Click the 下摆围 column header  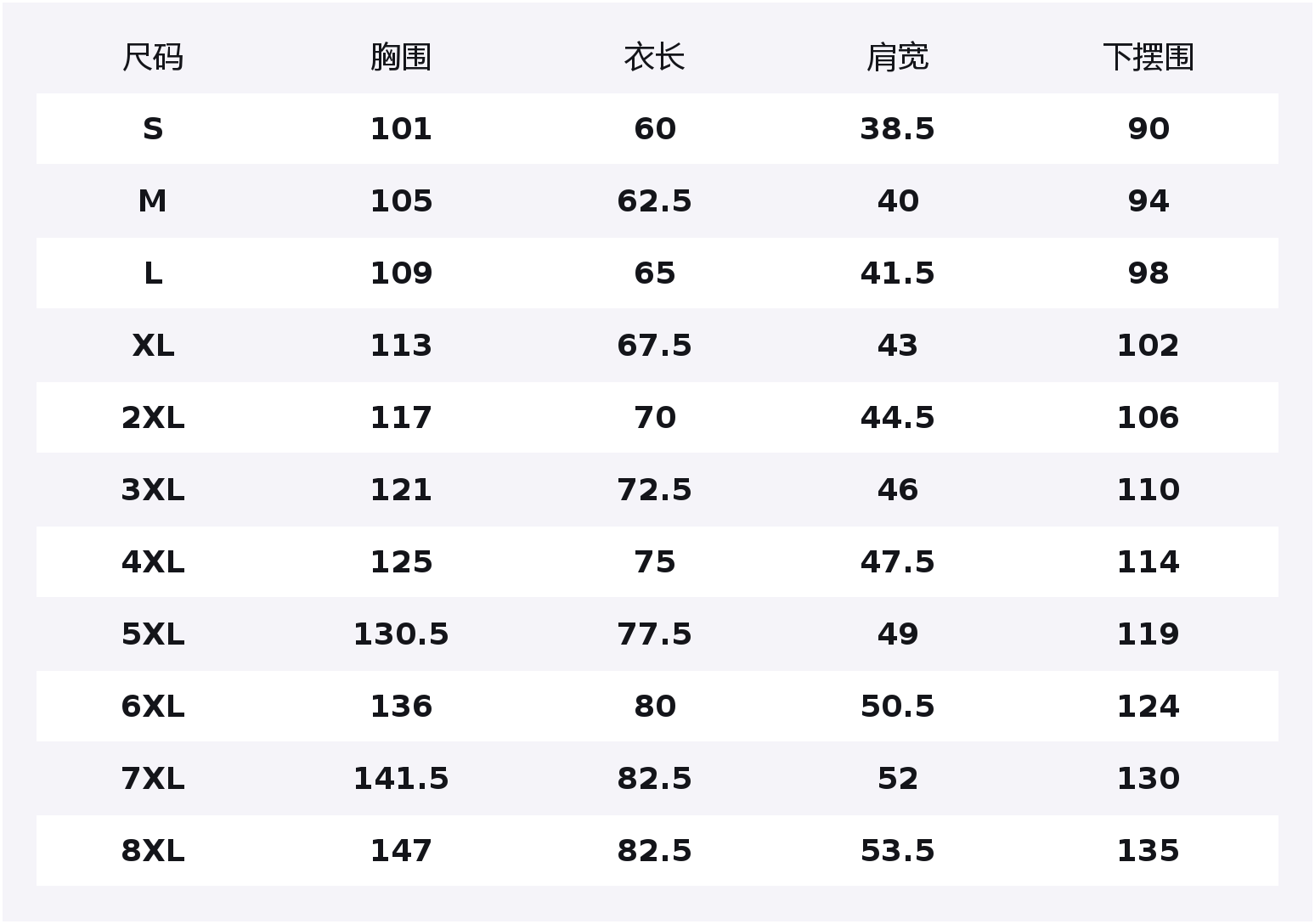(1149, 58)
